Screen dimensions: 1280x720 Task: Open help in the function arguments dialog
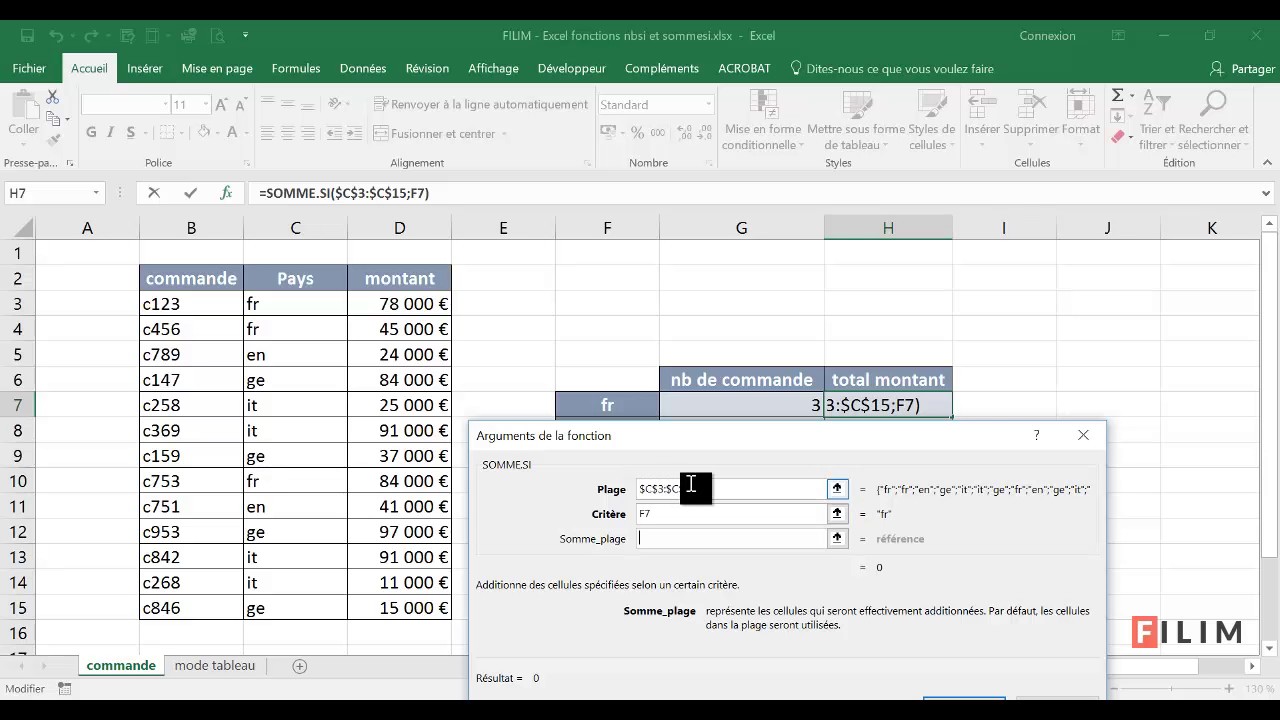point(1036,435)
